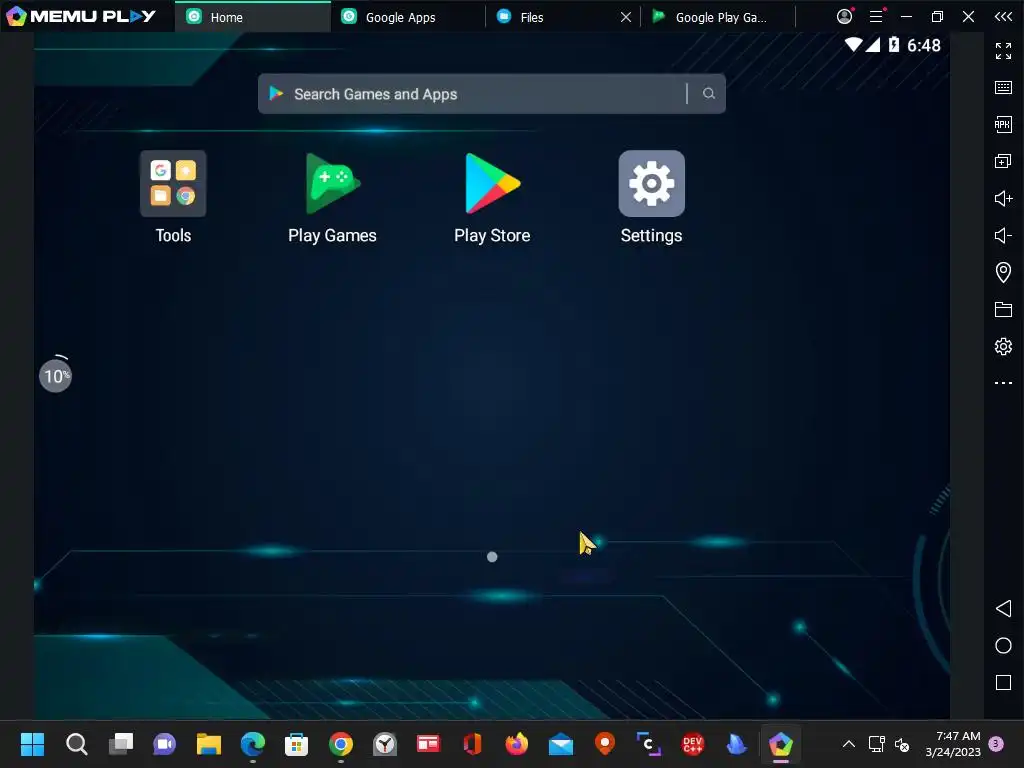
Task: Open Microsoft Store from taskbar
Action: point(296,744)
